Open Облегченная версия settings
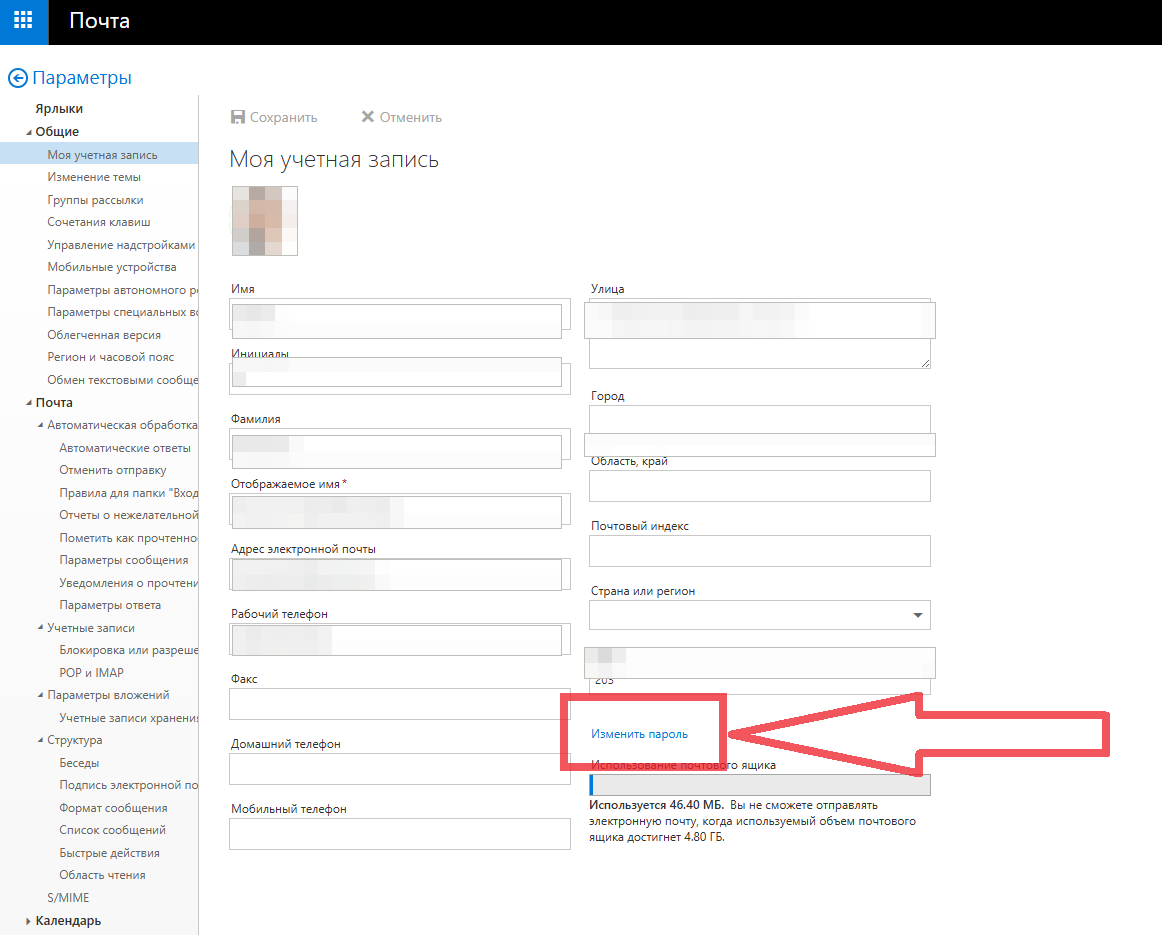1162x935 pixels. click(104, 335)
